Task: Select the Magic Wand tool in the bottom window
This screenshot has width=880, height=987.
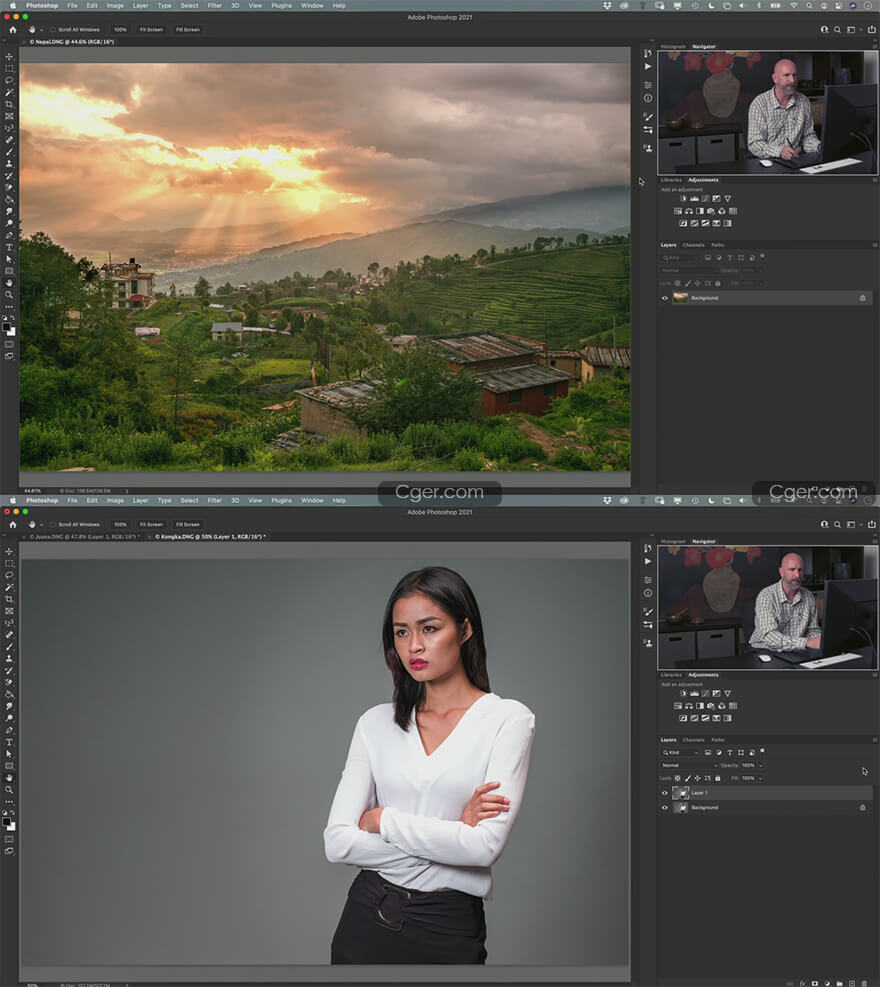Action: [9, 587]
